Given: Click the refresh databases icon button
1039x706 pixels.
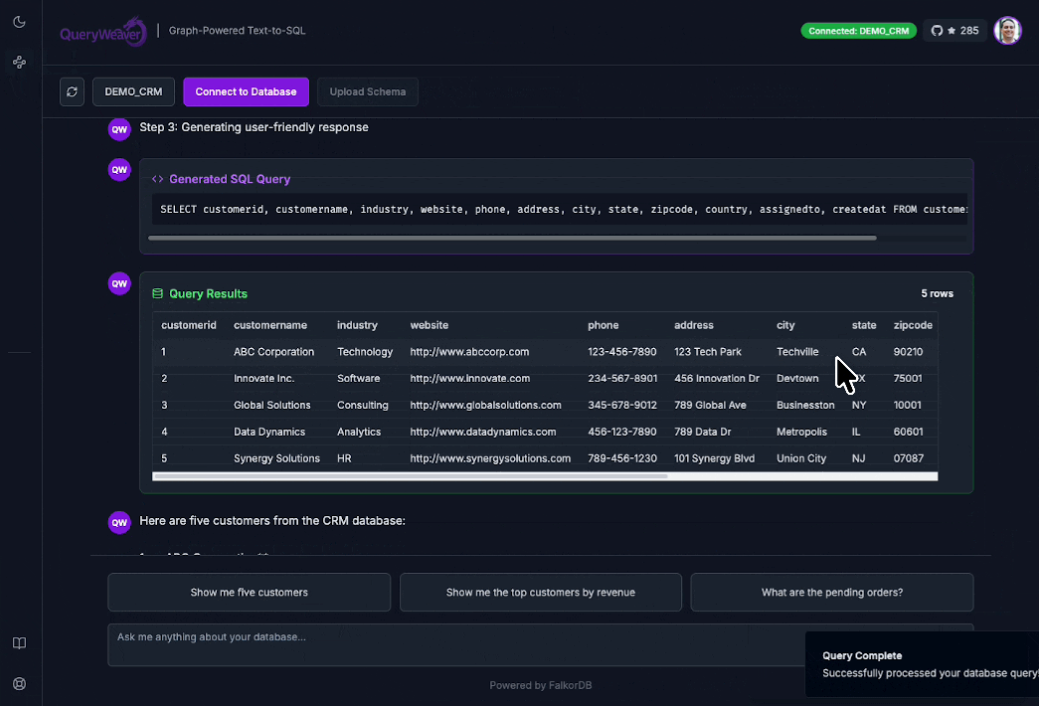Looking at the screenshot, I should click(72, 91).
